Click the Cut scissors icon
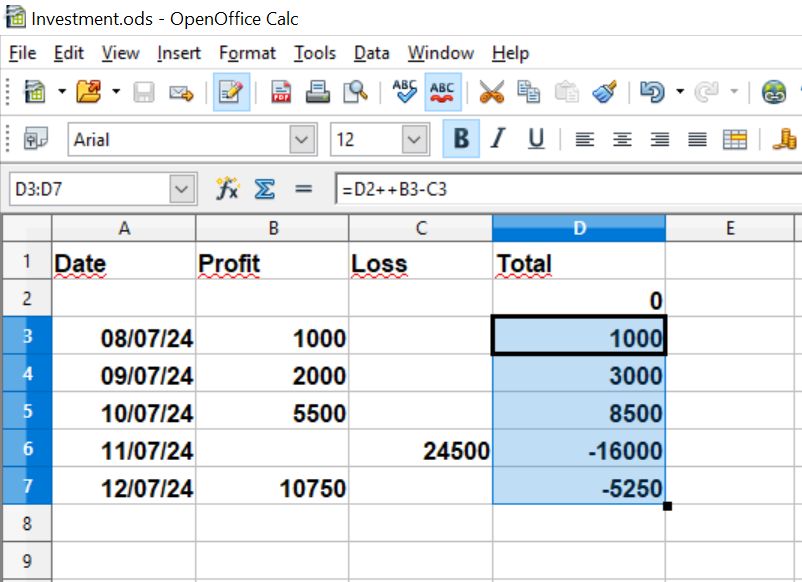The height and width of the screenshot is (582, 802). point(491,92)
